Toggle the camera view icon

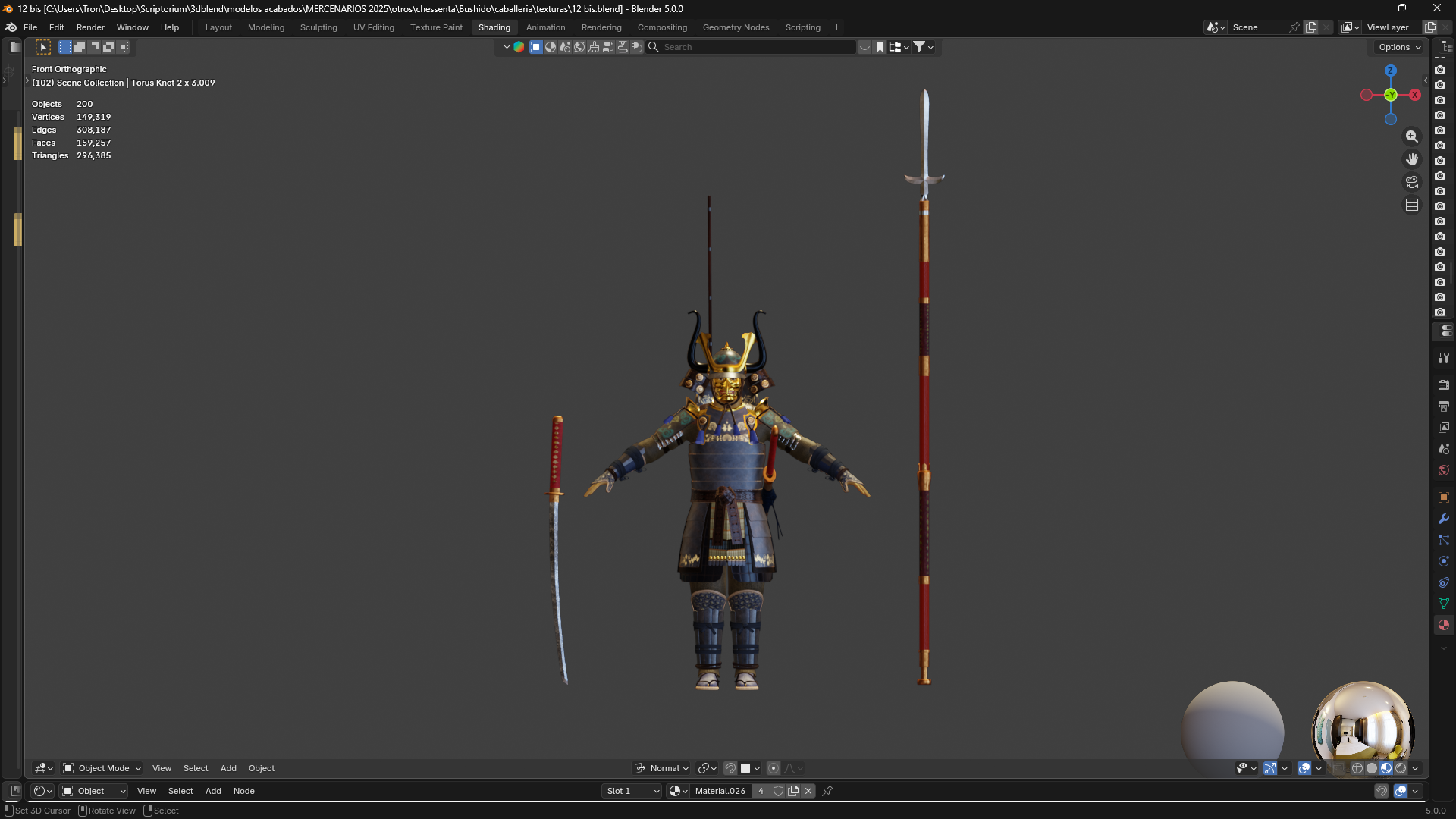pos(1411,182)
